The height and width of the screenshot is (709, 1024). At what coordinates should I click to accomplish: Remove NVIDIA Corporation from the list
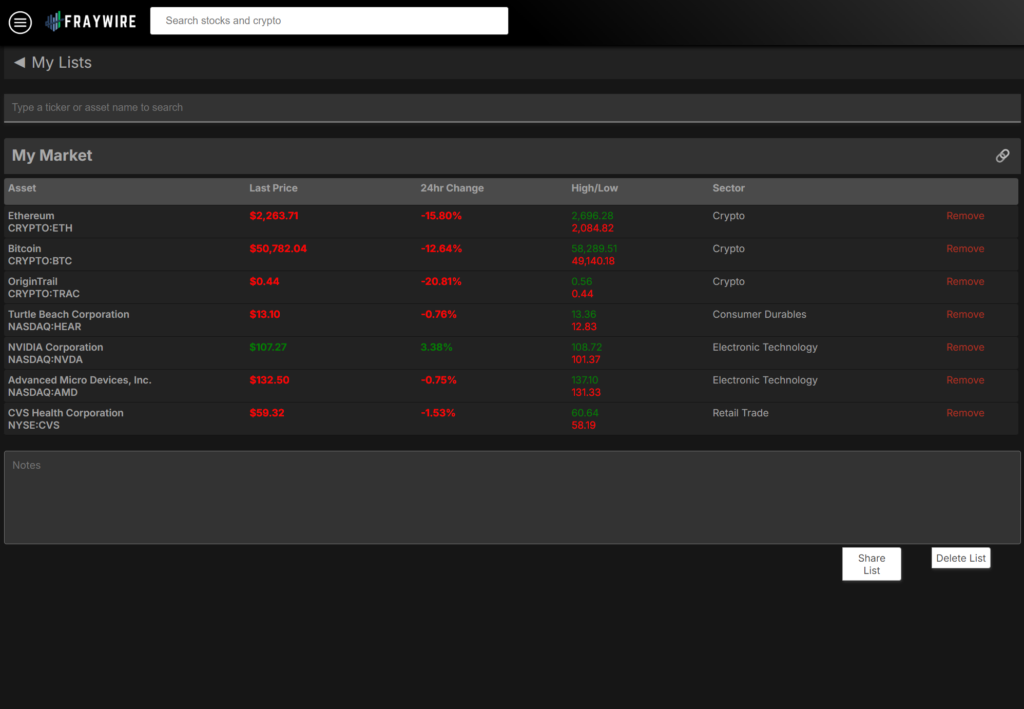[x=965, y=347]
